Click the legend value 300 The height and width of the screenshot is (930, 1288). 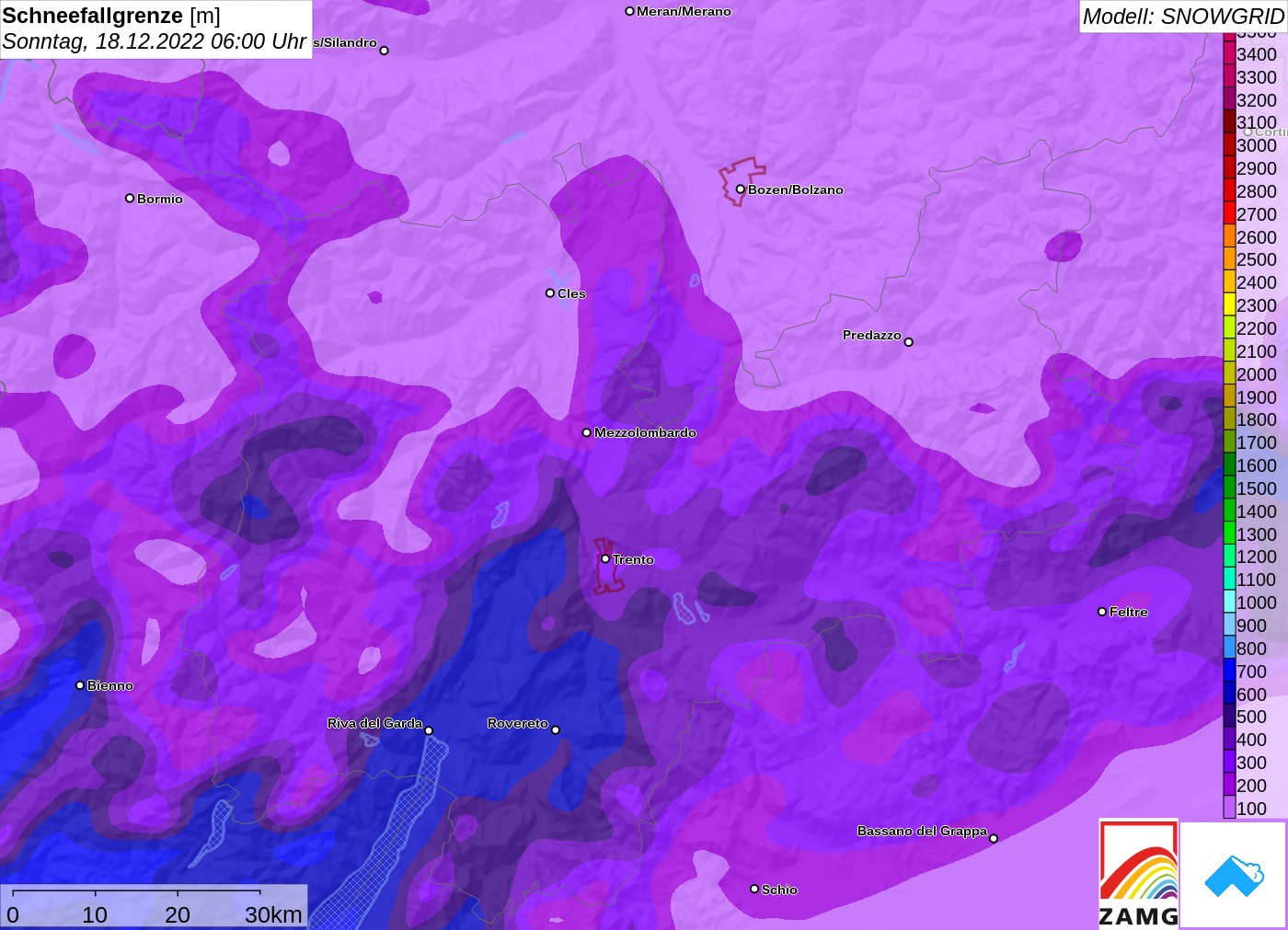coord(1252,763)
